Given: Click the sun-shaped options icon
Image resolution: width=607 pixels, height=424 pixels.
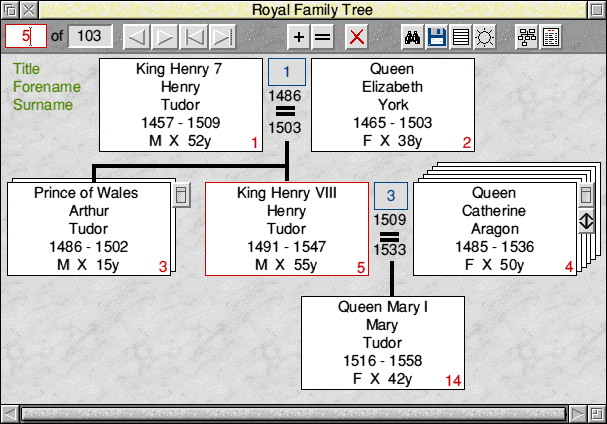Looking at the screenshot, I should (x=484, y=37).
